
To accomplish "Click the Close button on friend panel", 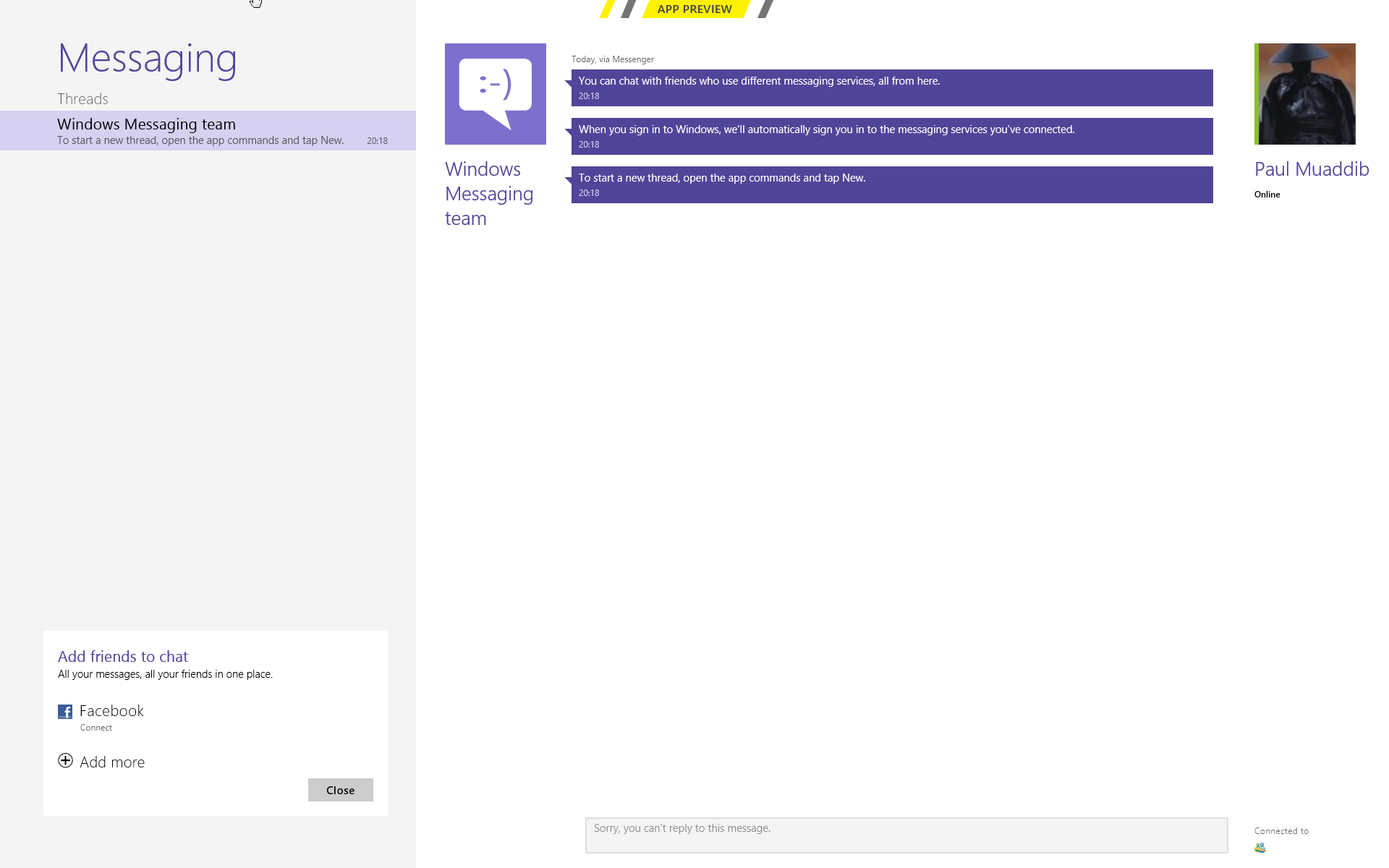I will [341, 790].
